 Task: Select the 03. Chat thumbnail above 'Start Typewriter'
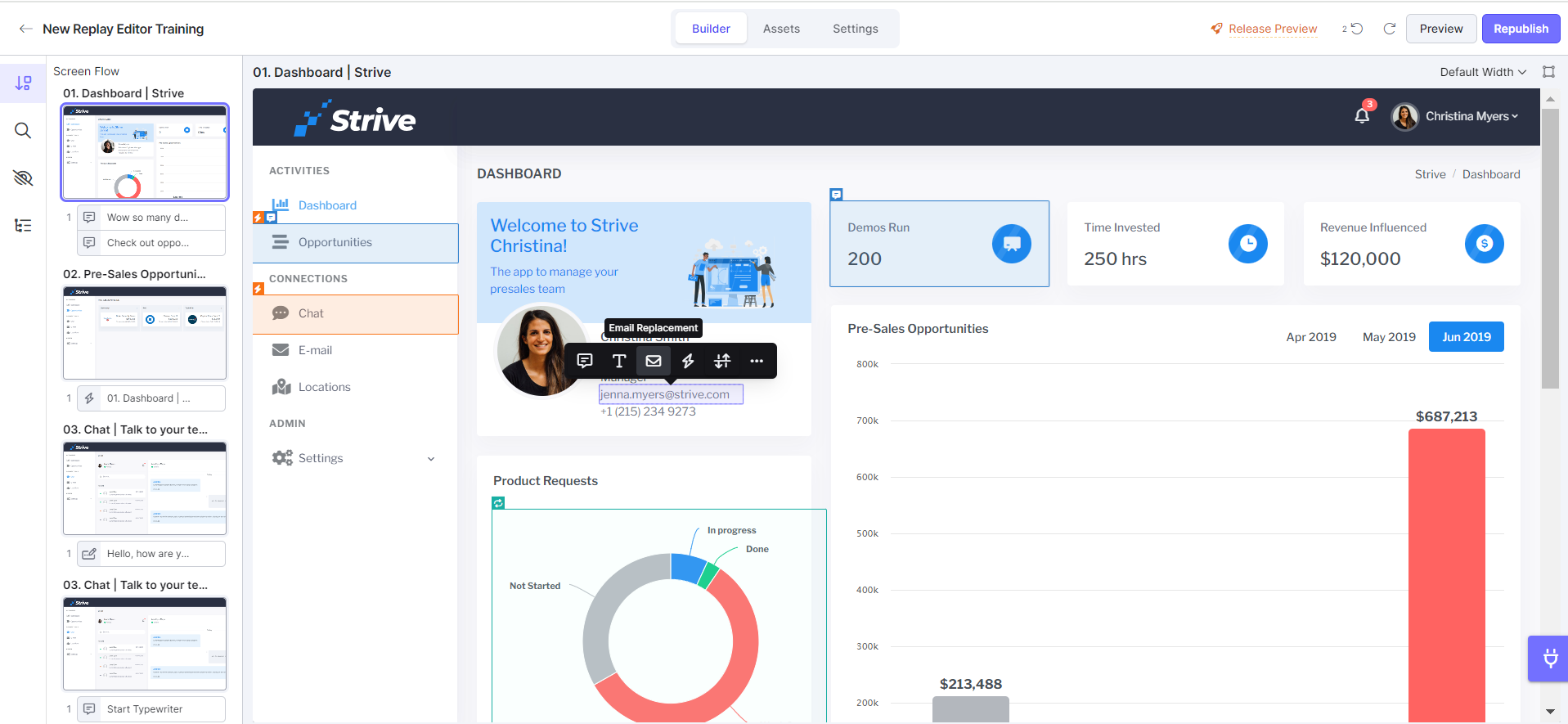pos(145,644)
